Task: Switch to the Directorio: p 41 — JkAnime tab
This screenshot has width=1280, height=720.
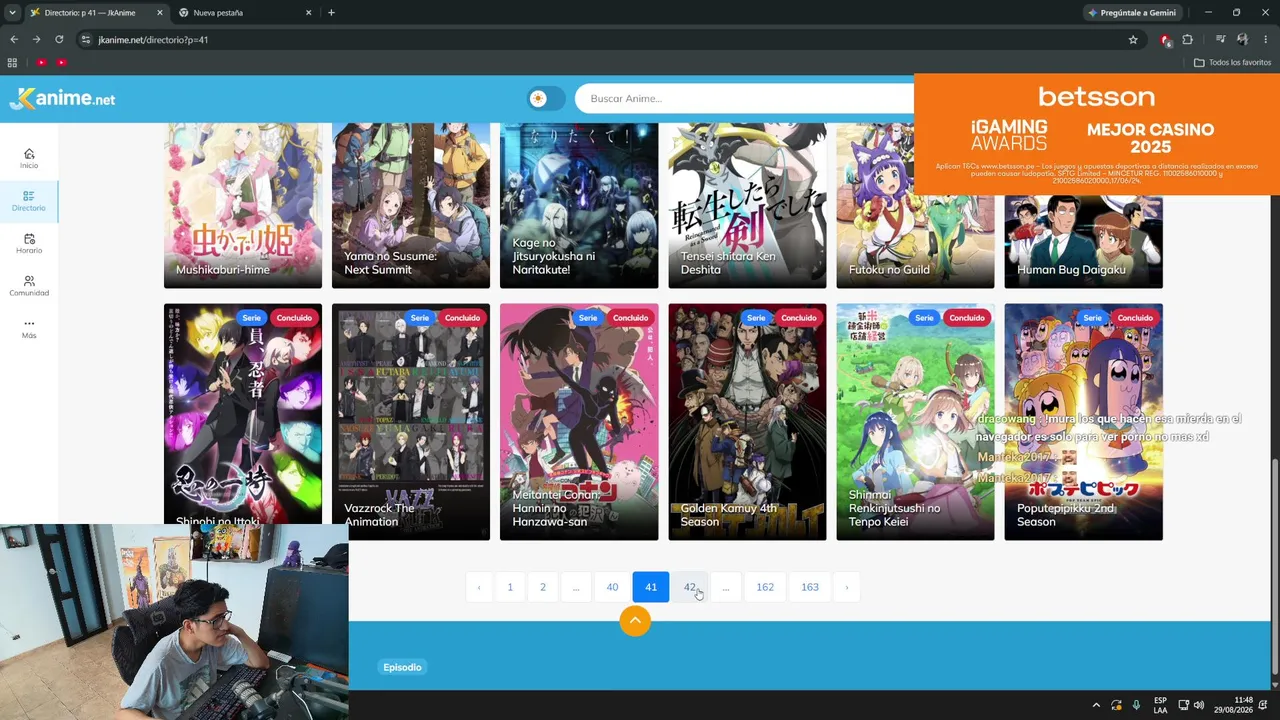Action: coord(94,13)
